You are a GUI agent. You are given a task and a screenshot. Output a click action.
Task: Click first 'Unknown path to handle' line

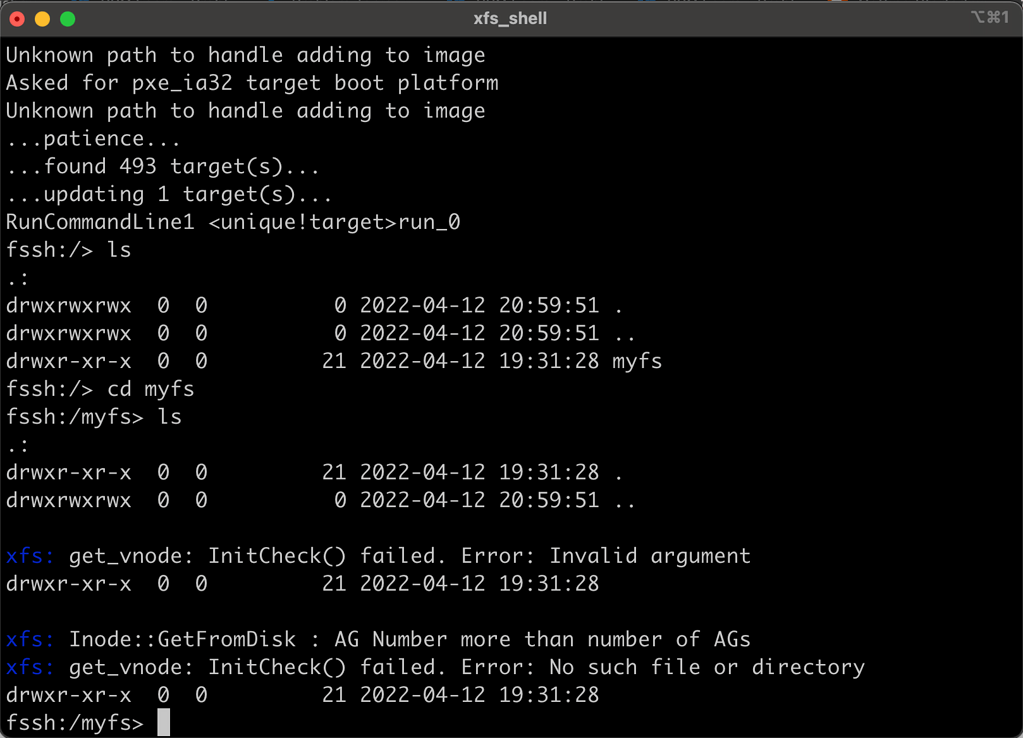(x=246, y=55)
